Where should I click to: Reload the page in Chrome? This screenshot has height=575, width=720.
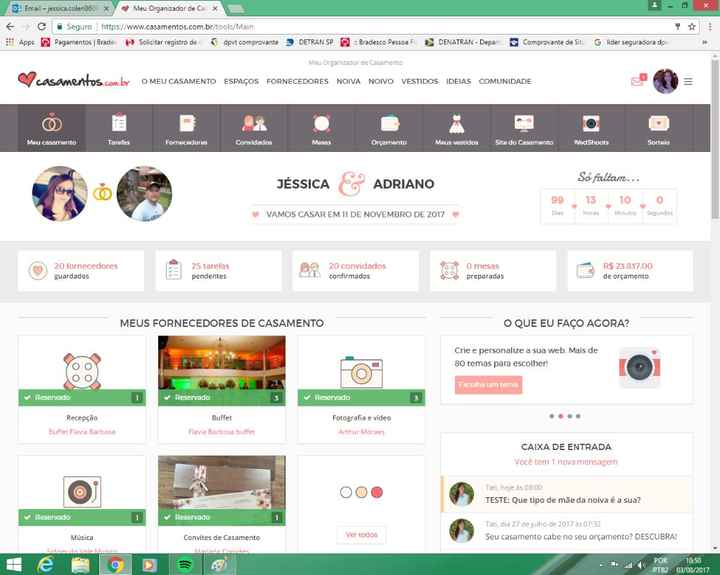coord(42,27)
